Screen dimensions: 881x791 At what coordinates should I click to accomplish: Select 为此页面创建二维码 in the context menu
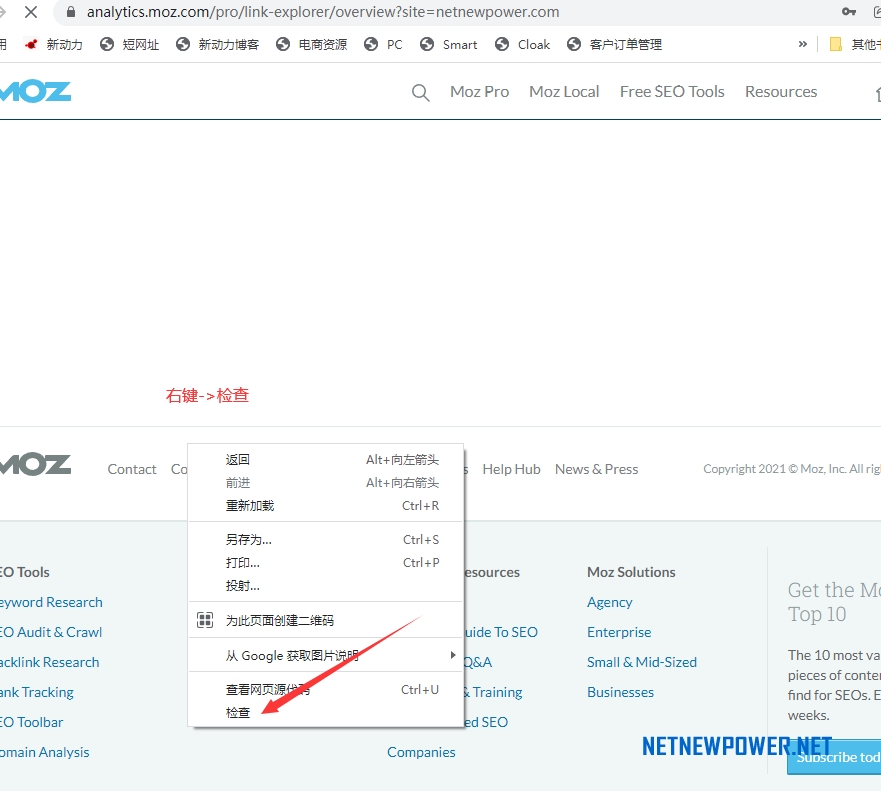pos(325,620)
